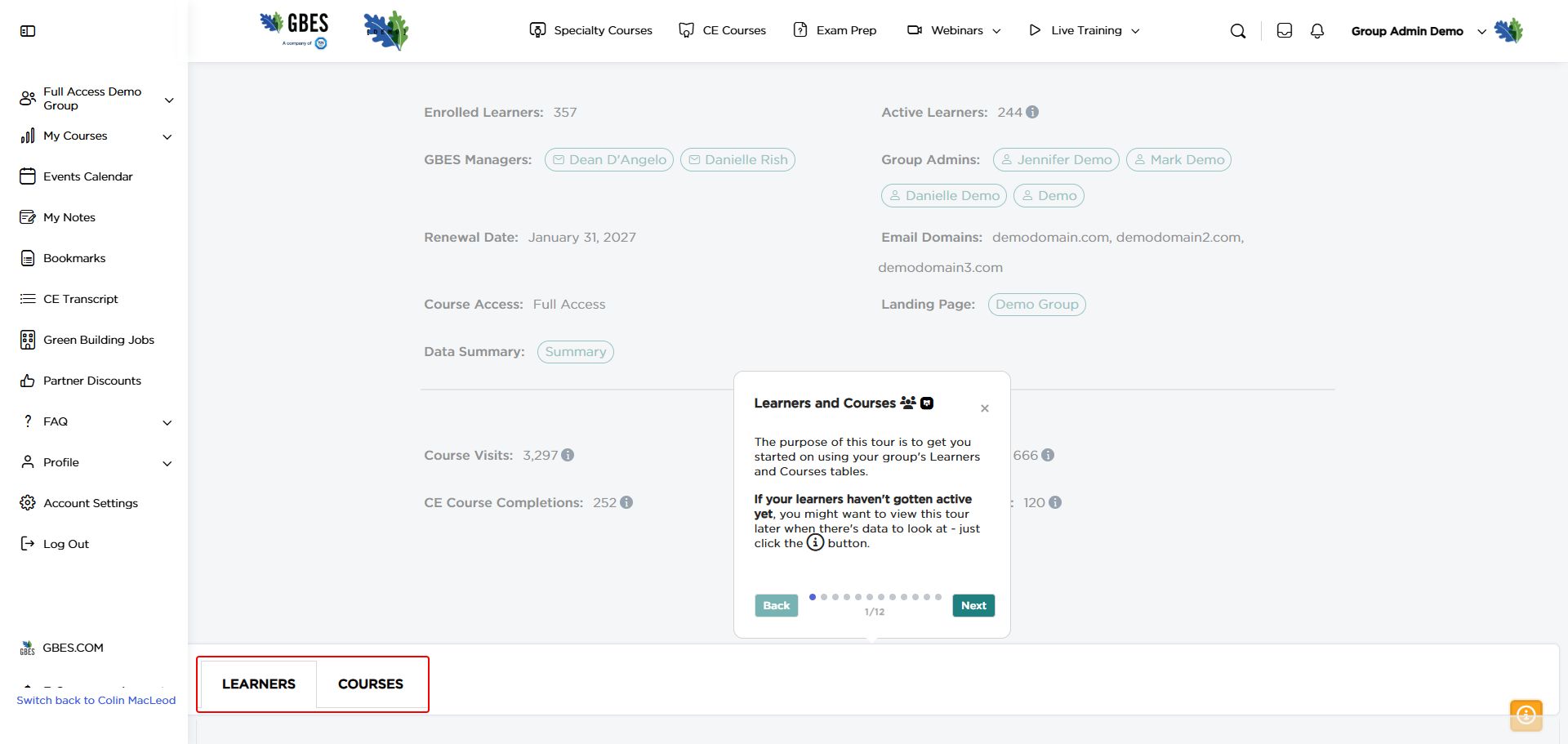Image resolution: width=1568 pixels, height=744 pixels.
Task: Show Active Learners info tooltip
Action: click(1032, 112)
